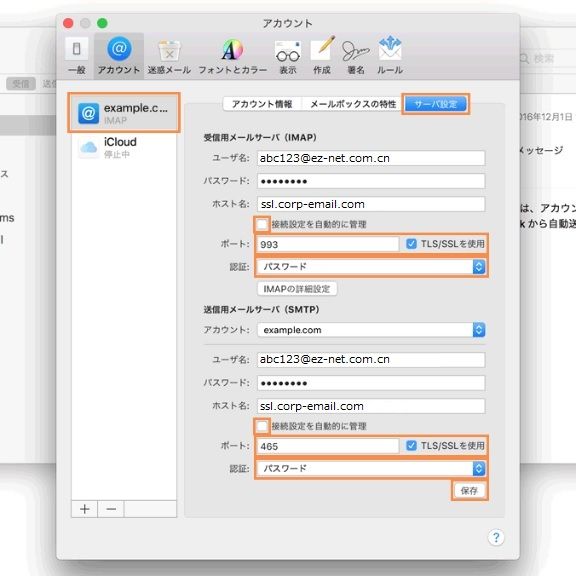Switch to メールボックスの特性 tab
576x576 pixels.
click(x=353, y=104)
